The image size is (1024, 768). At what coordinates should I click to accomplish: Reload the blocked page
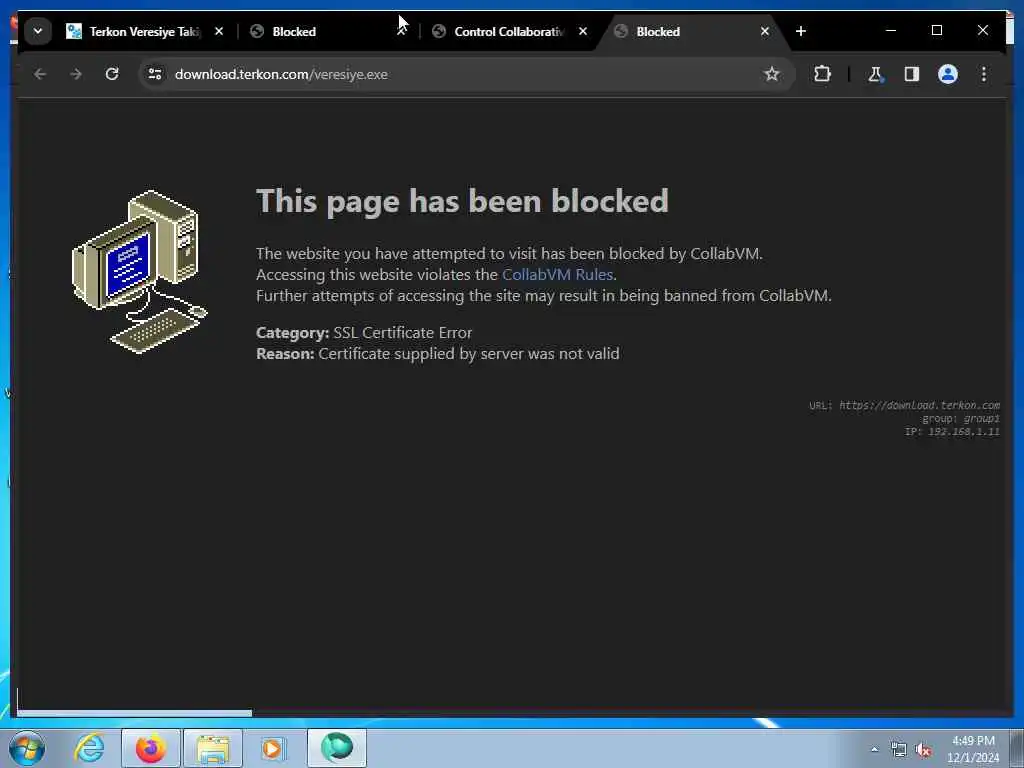[x=112, y=74]
